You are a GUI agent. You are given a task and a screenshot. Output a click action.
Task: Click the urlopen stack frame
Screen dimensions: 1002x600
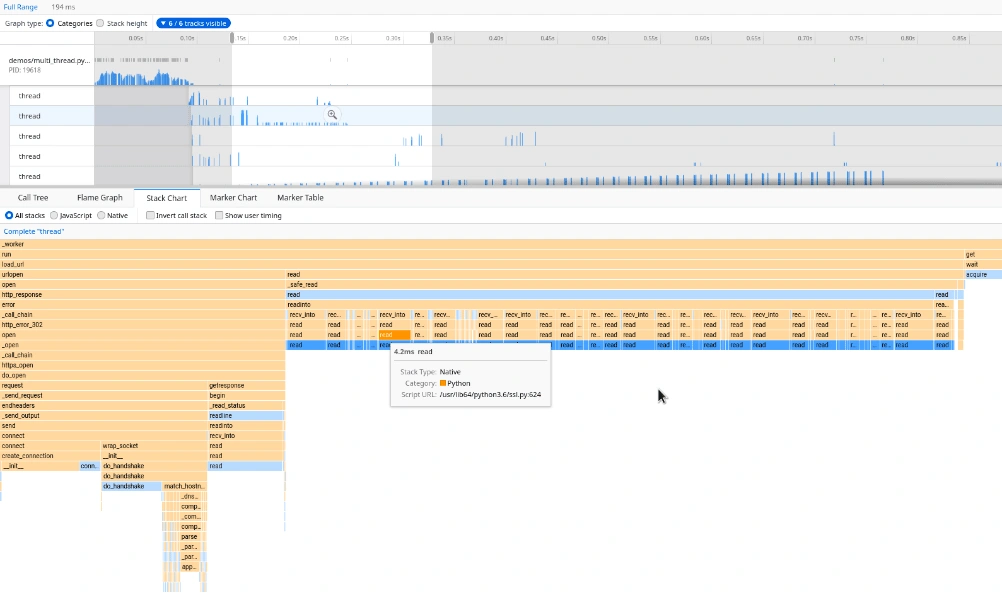[x=143, y=275]
